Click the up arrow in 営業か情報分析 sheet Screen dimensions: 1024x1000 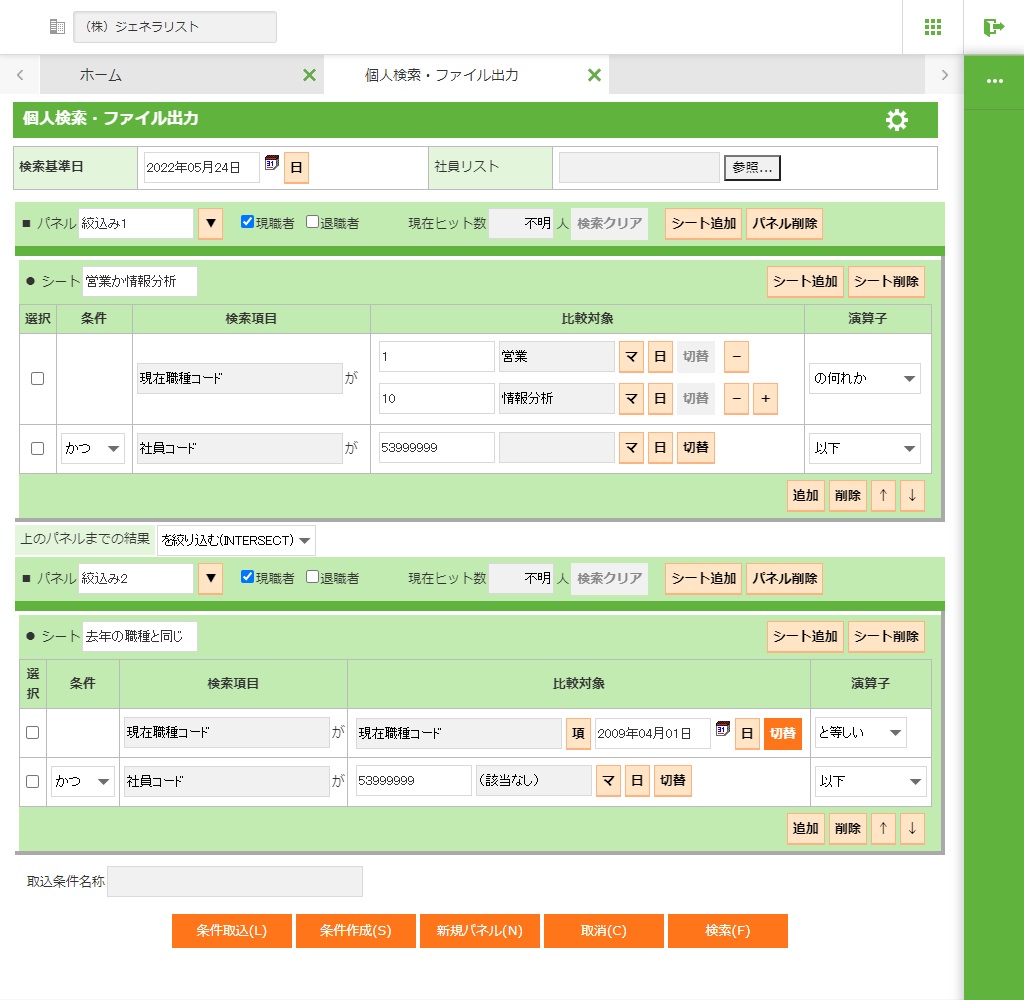point(882,496)
